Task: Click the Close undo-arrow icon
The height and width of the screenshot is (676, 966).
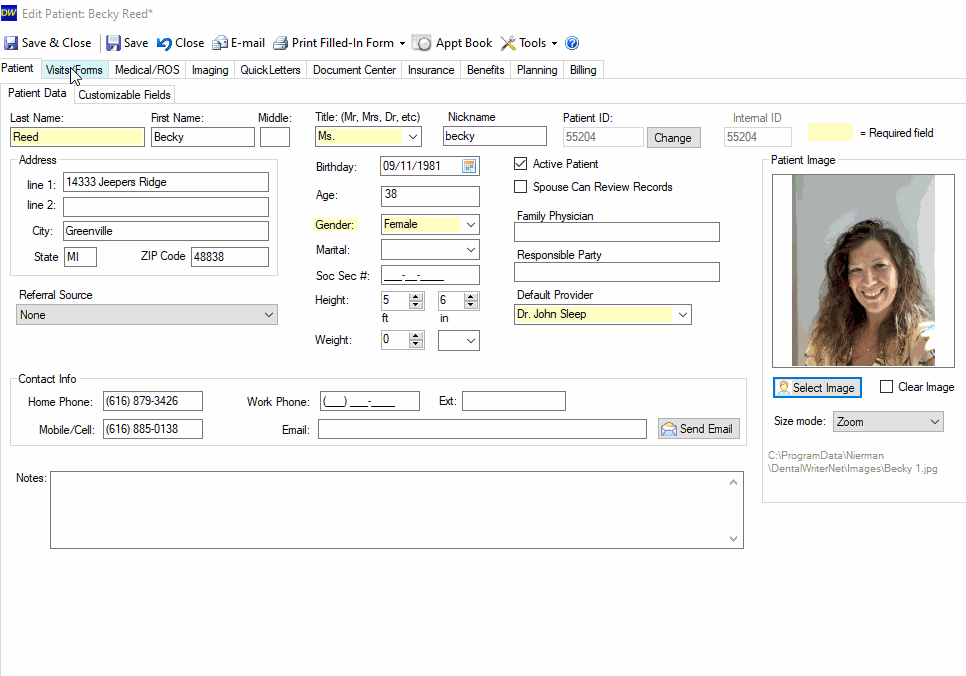Action: tap(164, 43)
